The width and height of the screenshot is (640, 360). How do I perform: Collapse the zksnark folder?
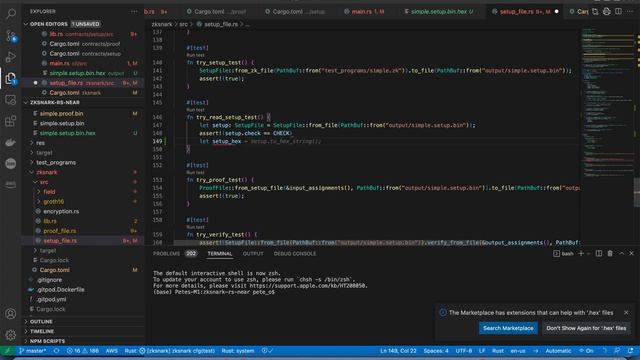click(x=47, y=172)
